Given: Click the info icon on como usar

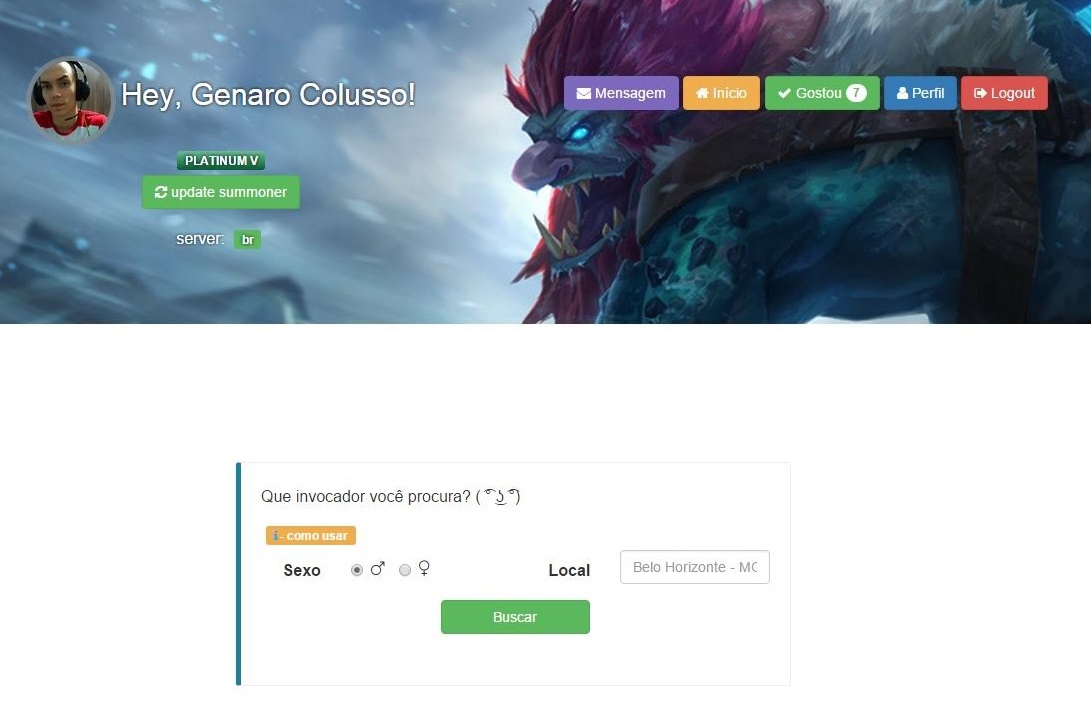Looking at the screenshot, I should click(x=276, y=536).
